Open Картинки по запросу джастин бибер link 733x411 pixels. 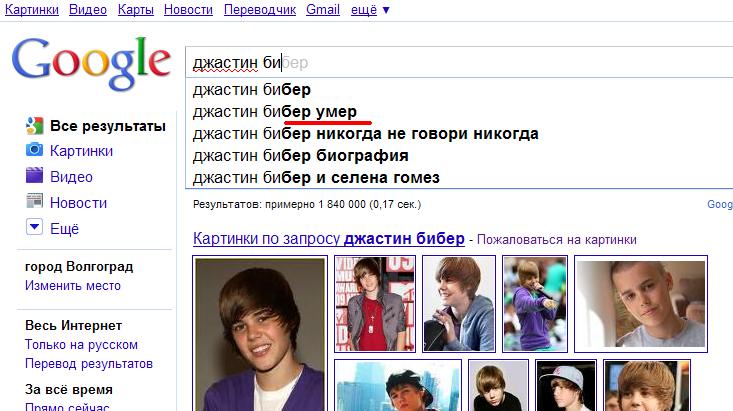point(329,238)
